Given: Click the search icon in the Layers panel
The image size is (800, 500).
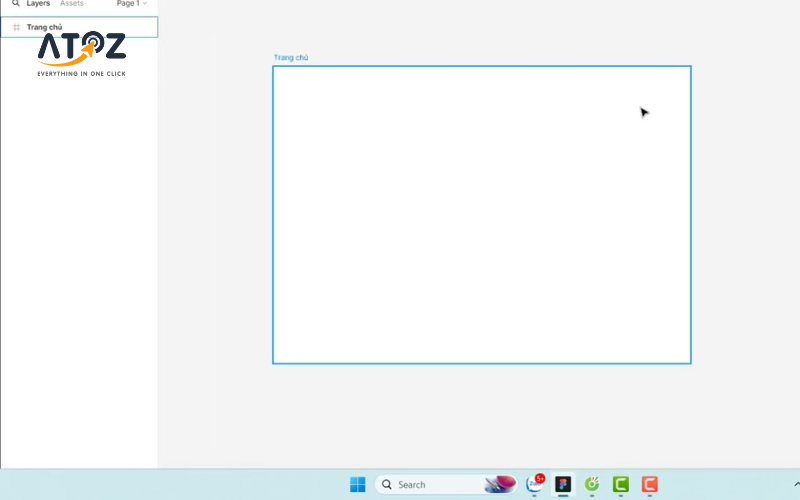Looking at the screenshot, I should (x=16, y=4).
